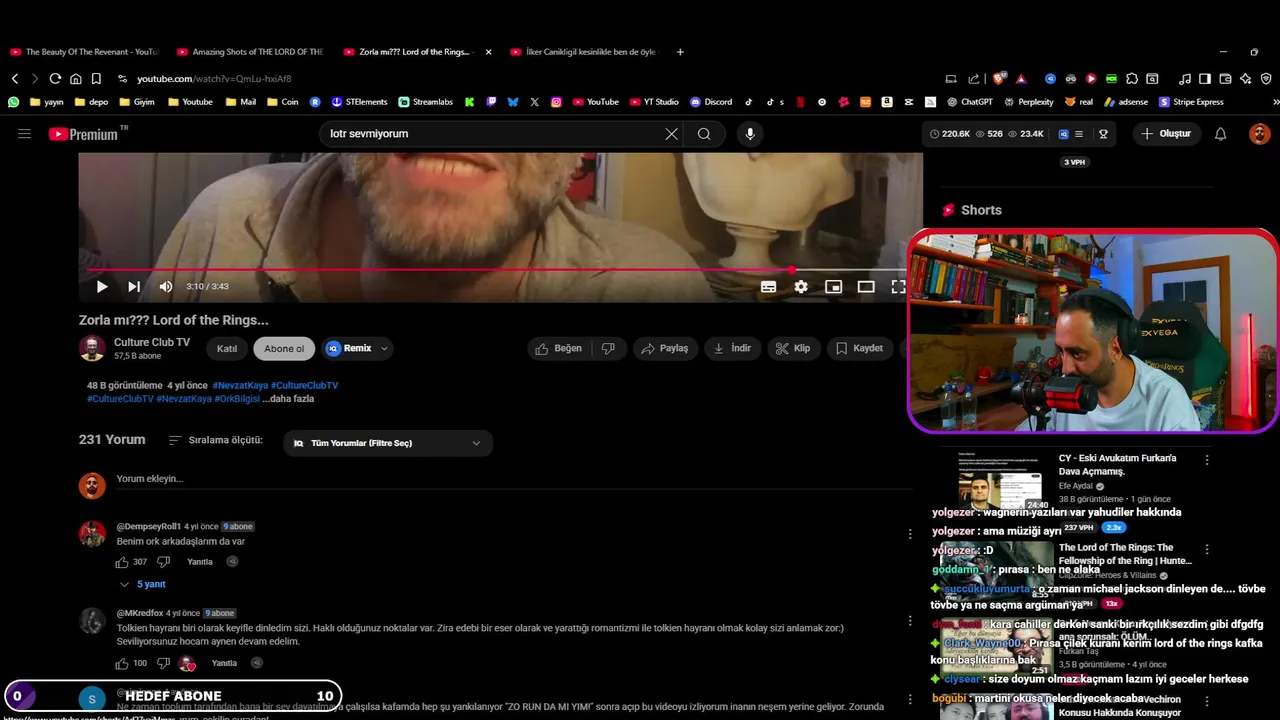Reload the current page
Screen dimensions: 1280x720
pos(55,79)
